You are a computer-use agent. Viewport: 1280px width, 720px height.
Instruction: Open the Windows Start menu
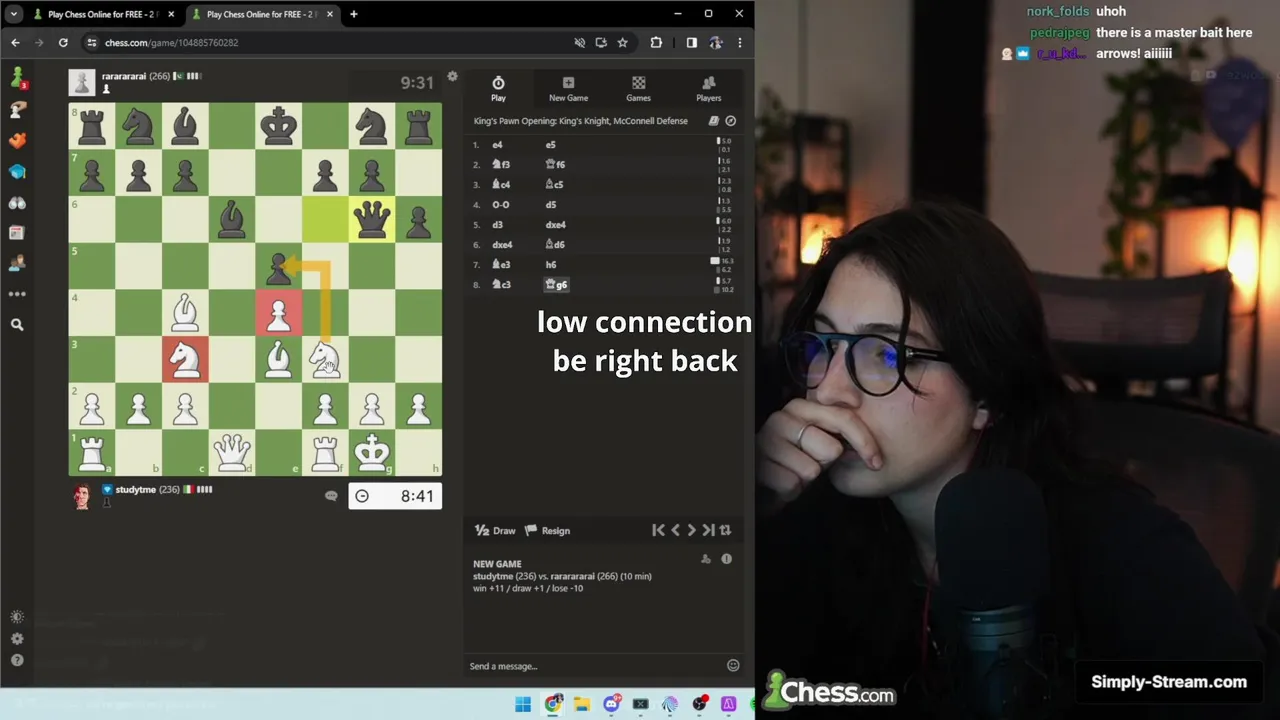tap(523, 705)
